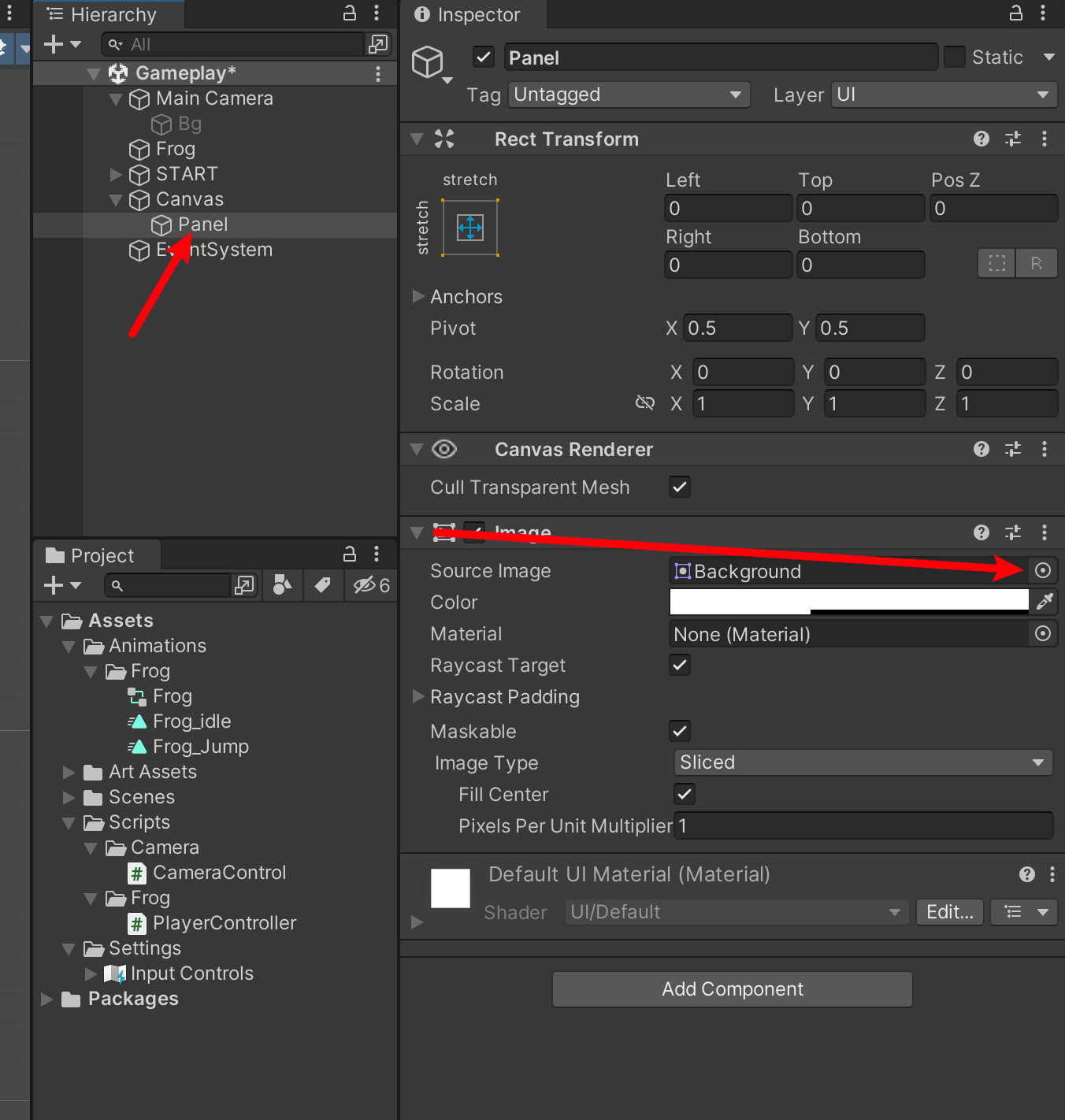The image size is (1065, 1120).
Task: Open Image component help reference
Action: pyautogui.click(x=982, y=532)
